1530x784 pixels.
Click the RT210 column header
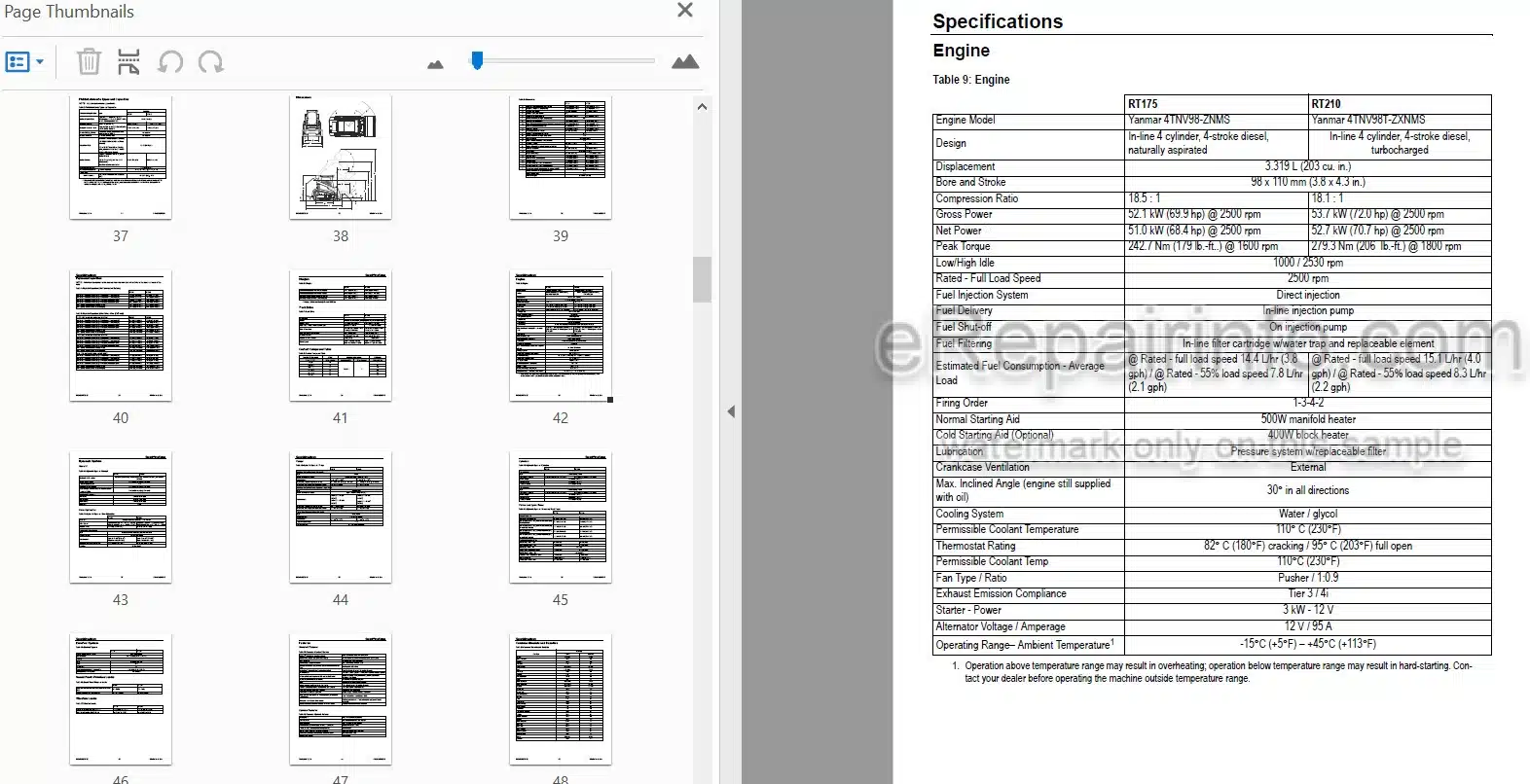pos(1326,103)
